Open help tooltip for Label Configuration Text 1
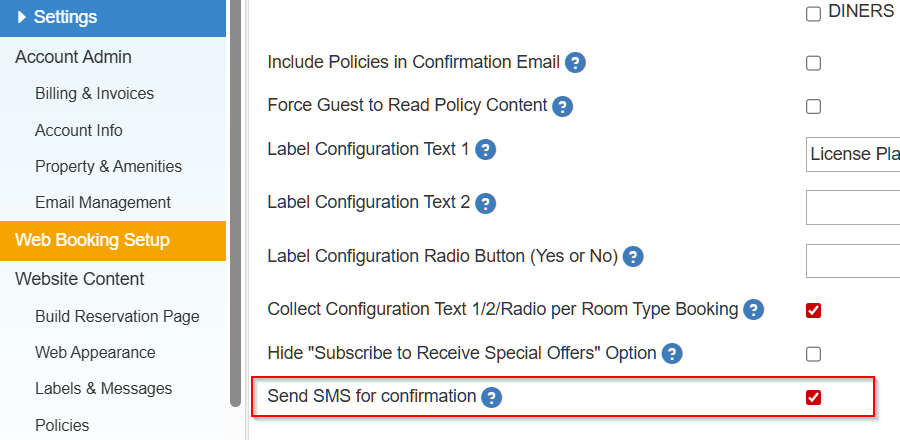 pyautogui.click(x=485, y=150)
